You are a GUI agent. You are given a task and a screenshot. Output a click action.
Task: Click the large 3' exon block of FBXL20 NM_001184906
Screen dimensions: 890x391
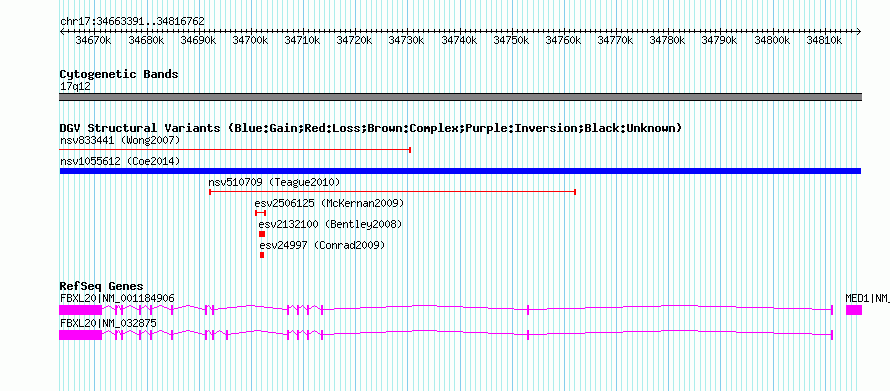[81, 310]
